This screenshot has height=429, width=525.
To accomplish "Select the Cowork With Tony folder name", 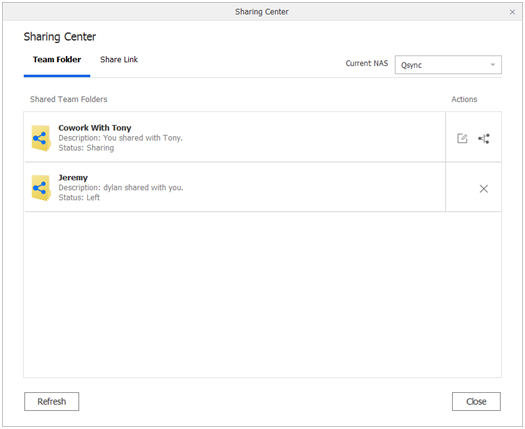I will [95, 128].
